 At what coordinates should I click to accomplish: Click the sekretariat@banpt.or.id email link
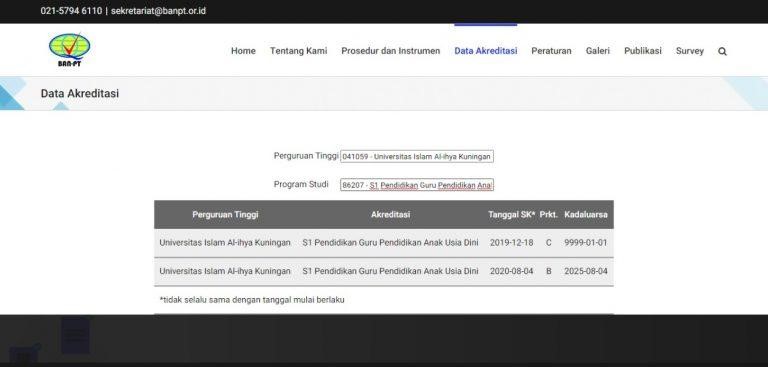(158, 11)
